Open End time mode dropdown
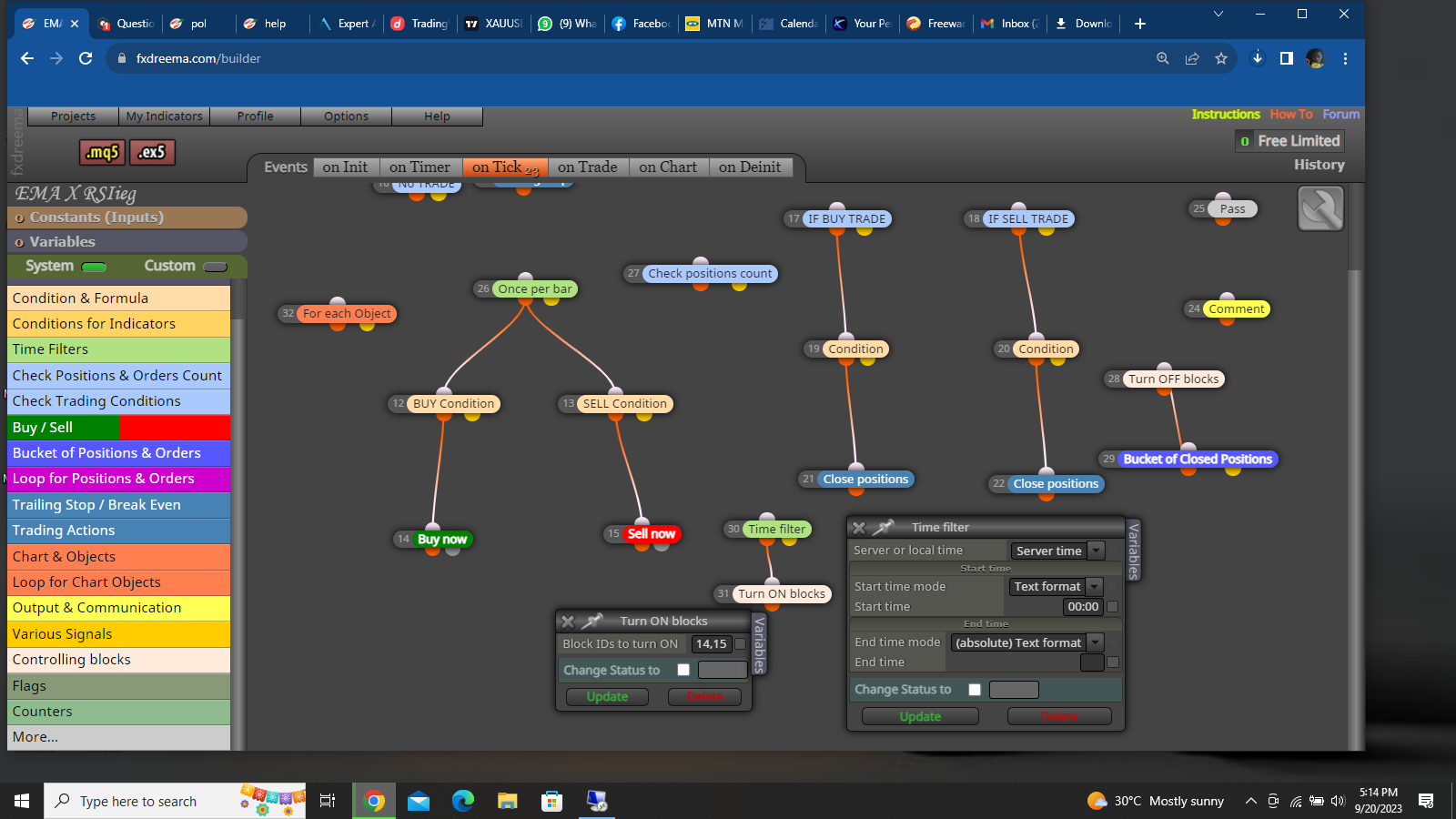This screenshot has height=819, width=1456. click(1027, 642)
